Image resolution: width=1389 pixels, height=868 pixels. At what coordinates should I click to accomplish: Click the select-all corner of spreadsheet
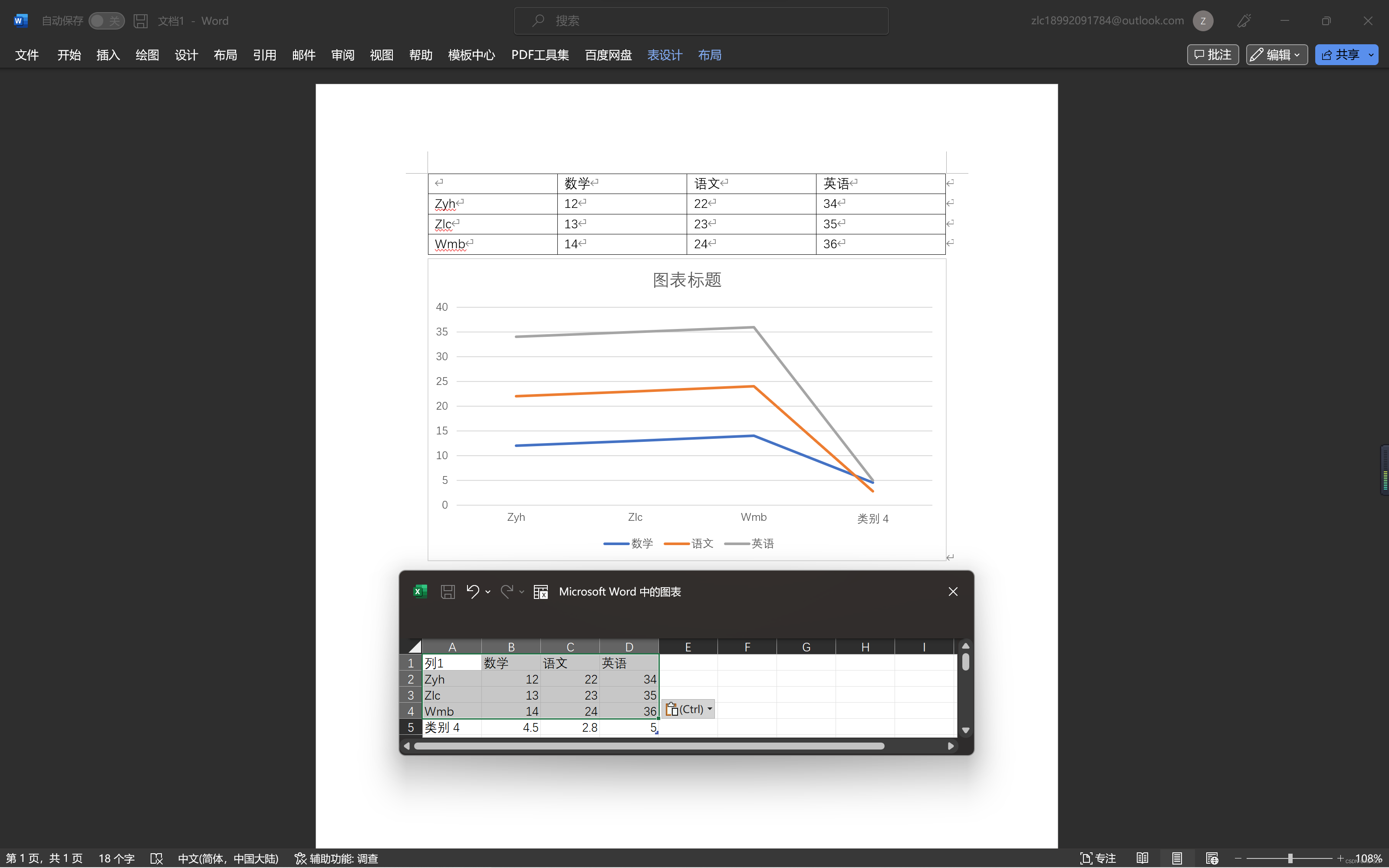[415, 647]
